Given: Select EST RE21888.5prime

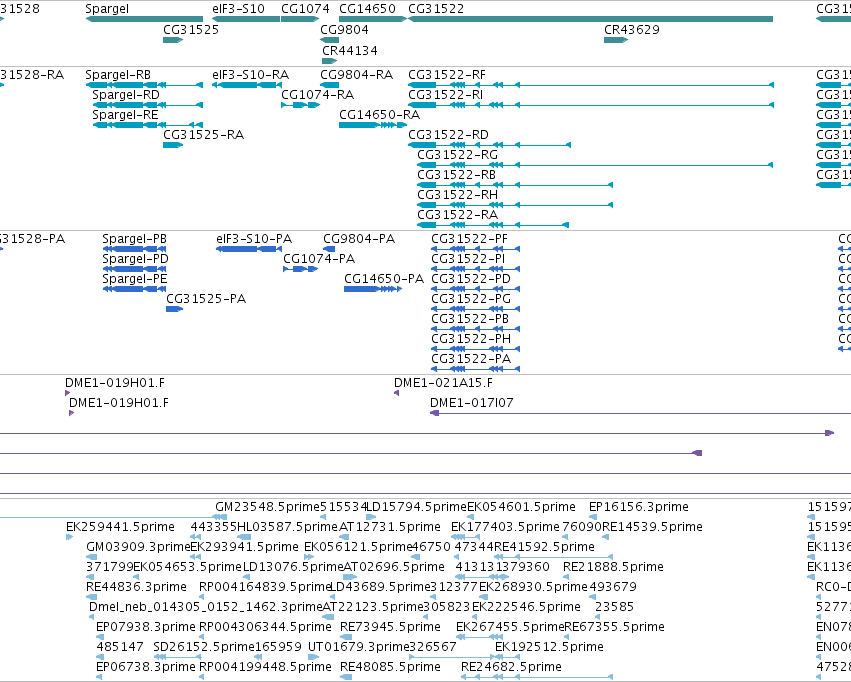Looking at the screenshot, I should click(613, 567).
